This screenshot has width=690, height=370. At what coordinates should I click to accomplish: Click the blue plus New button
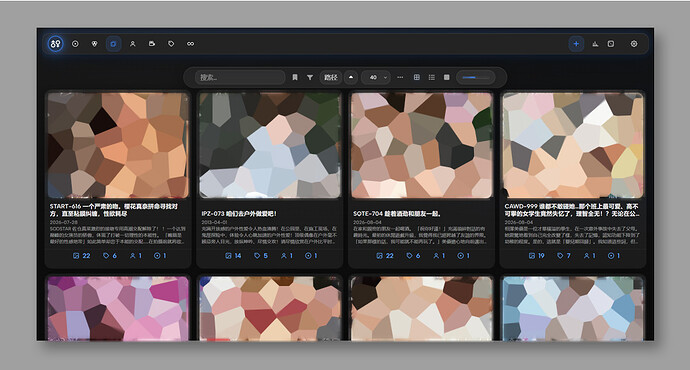point(576,44)
